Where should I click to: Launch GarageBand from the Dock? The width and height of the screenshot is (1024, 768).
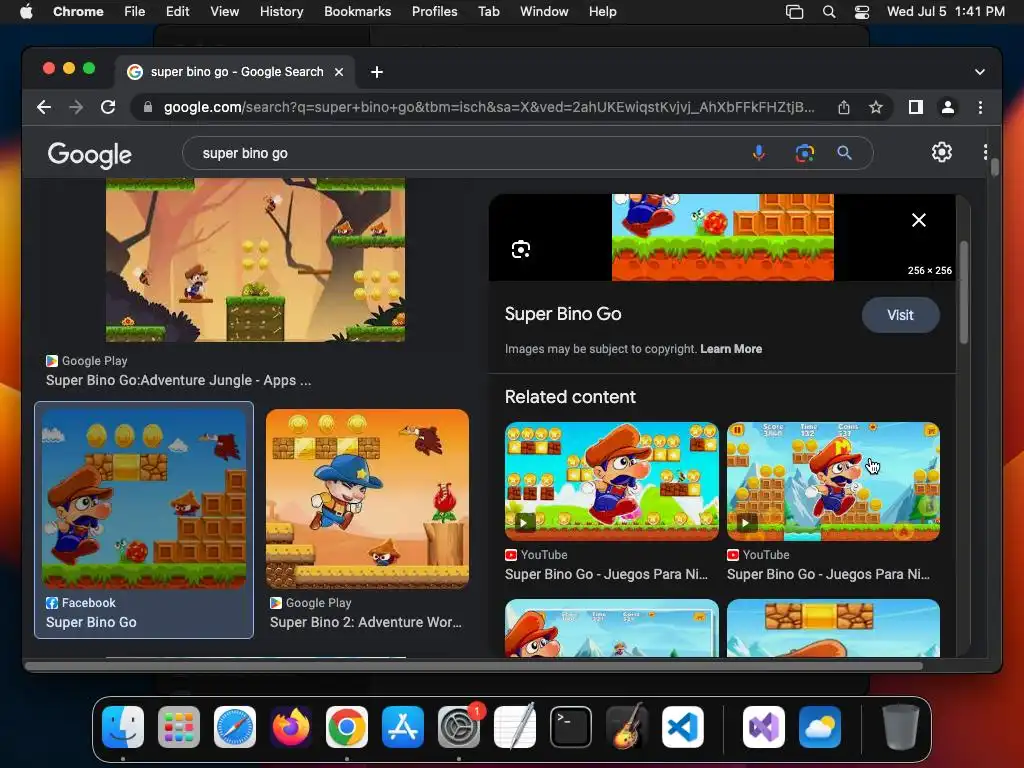[x=627, y=727]
